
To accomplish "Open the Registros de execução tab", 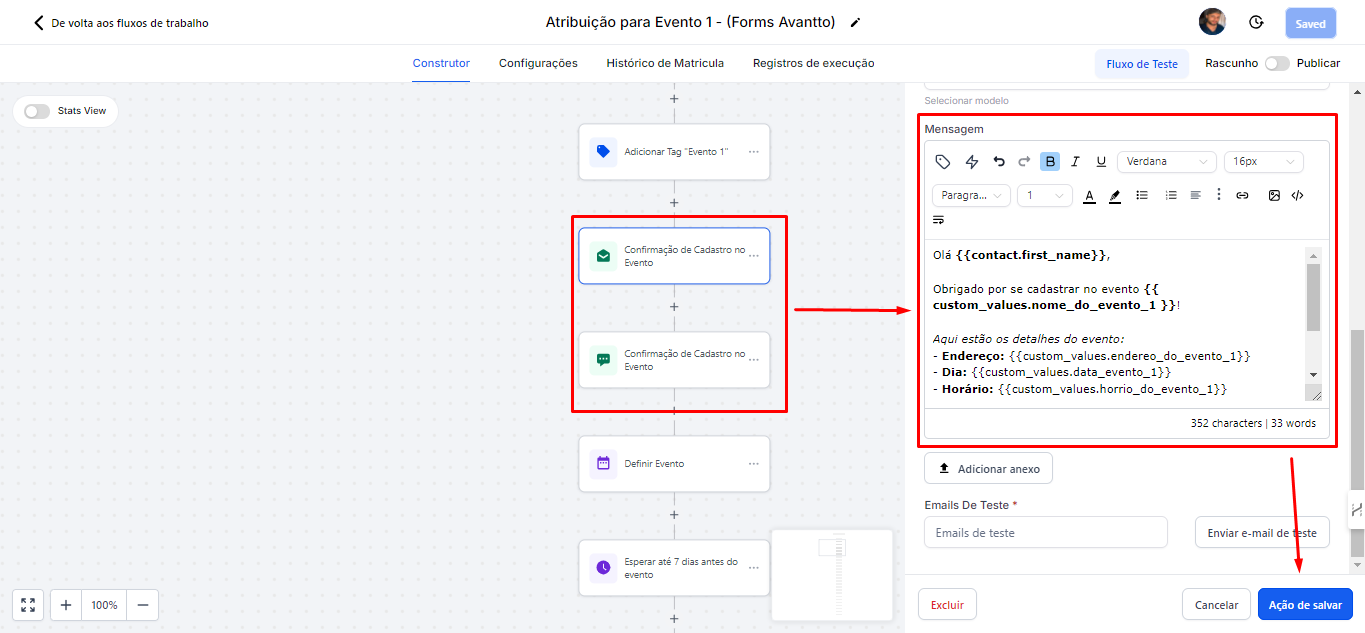I will [813, 63].
